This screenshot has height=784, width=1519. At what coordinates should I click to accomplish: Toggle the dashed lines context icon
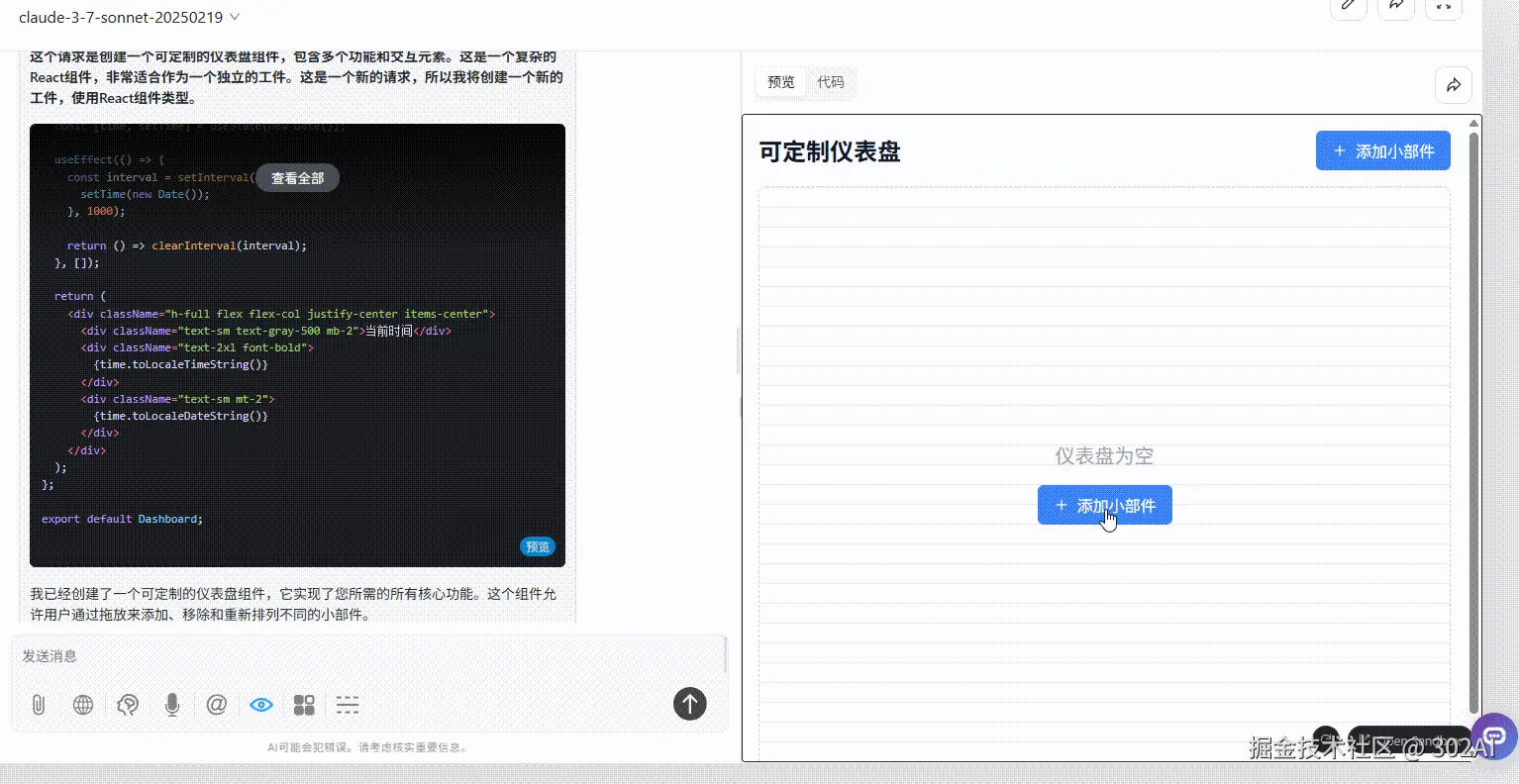tap(348, 705)
